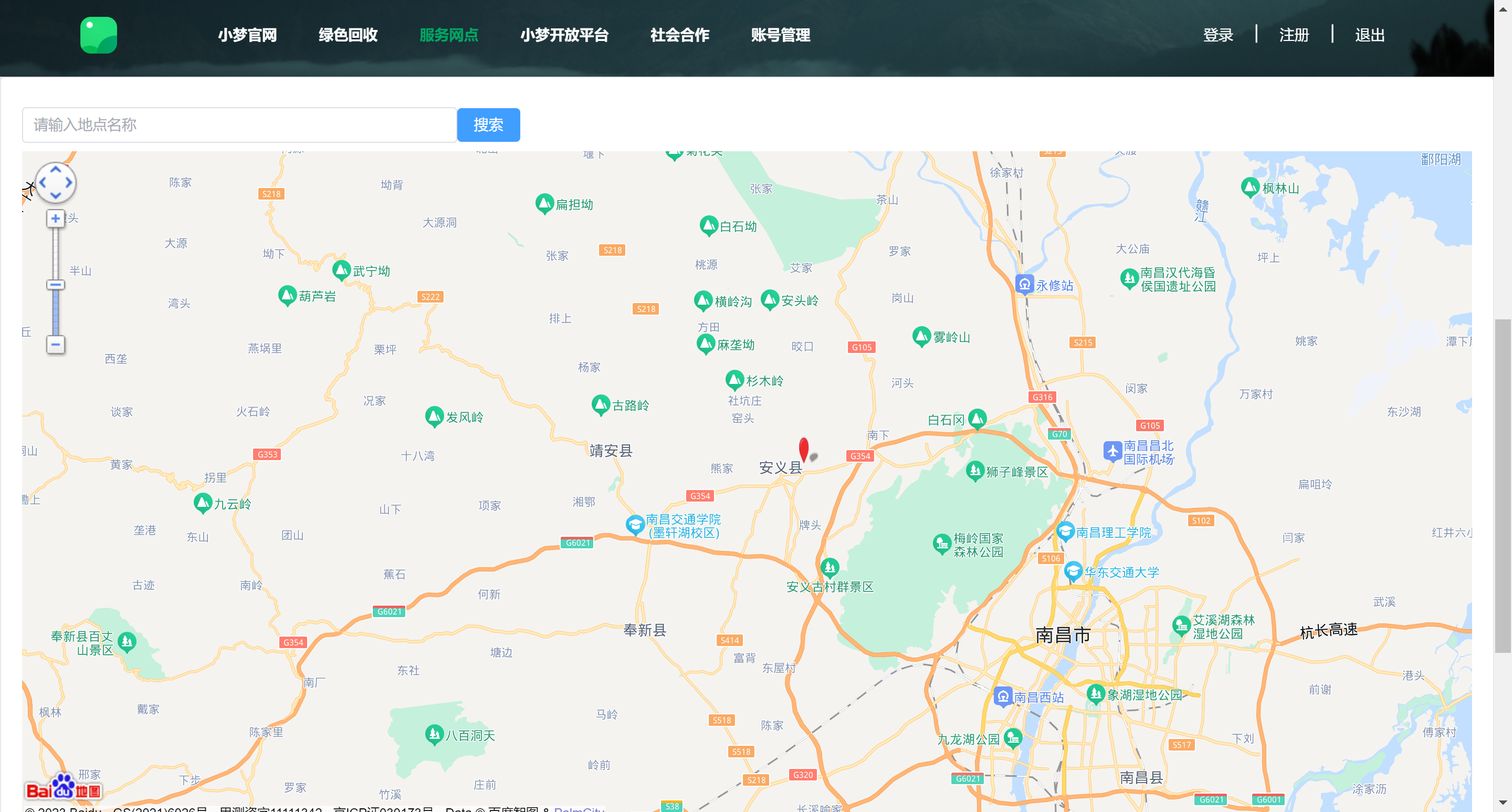Click the 八百洞天 scenic icon
Viewport: 1512px width, 812px height.
pos(434,734)
